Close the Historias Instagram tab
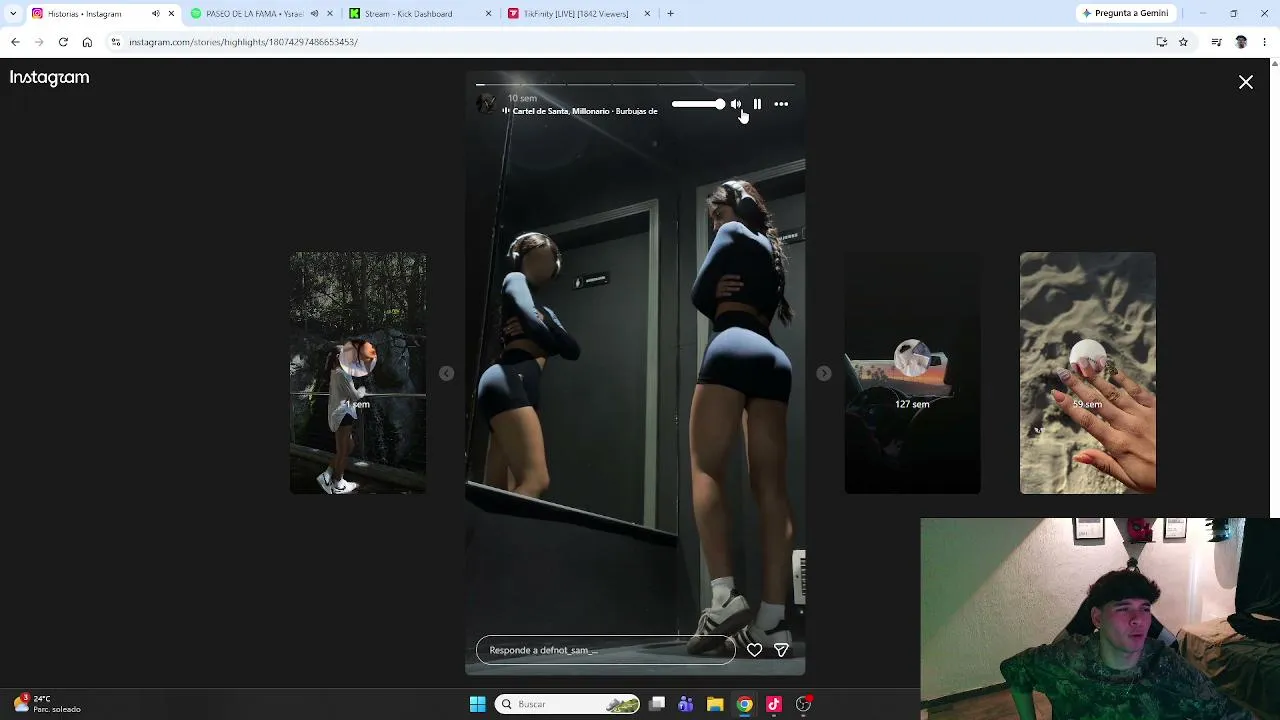Screen dimensions: 1280x720 (171, 14)
